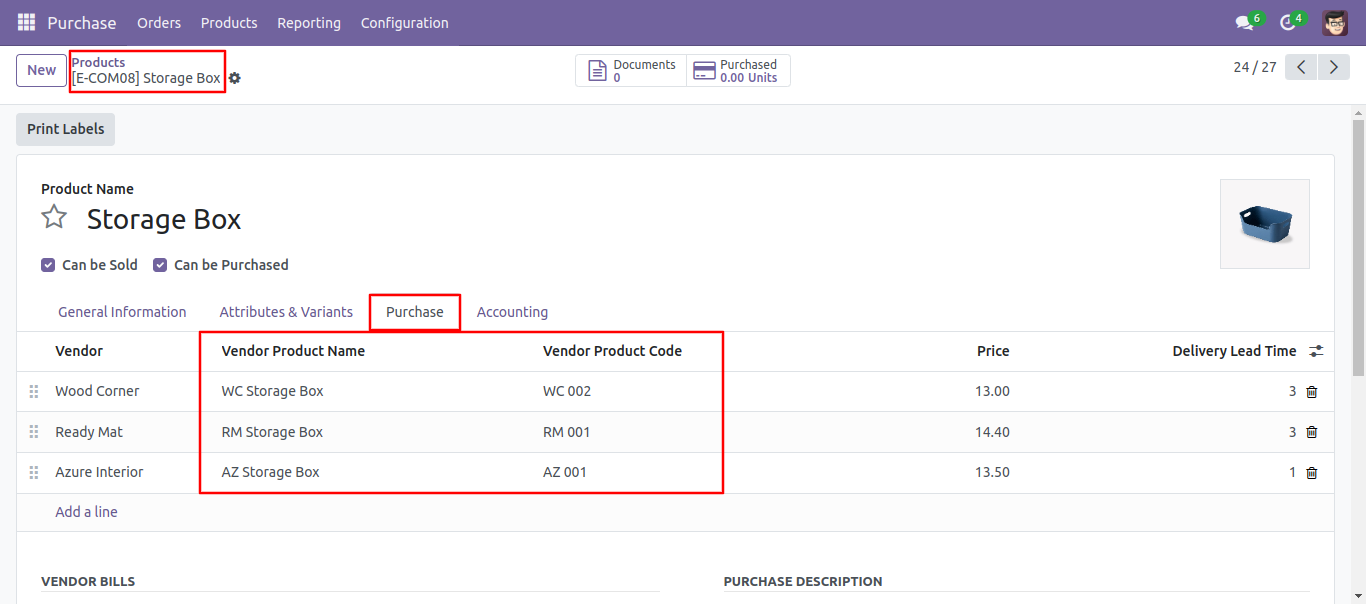Open optional columns settings dropdown
Screen dimensions: 1366x604
(x=1316, y=351)
